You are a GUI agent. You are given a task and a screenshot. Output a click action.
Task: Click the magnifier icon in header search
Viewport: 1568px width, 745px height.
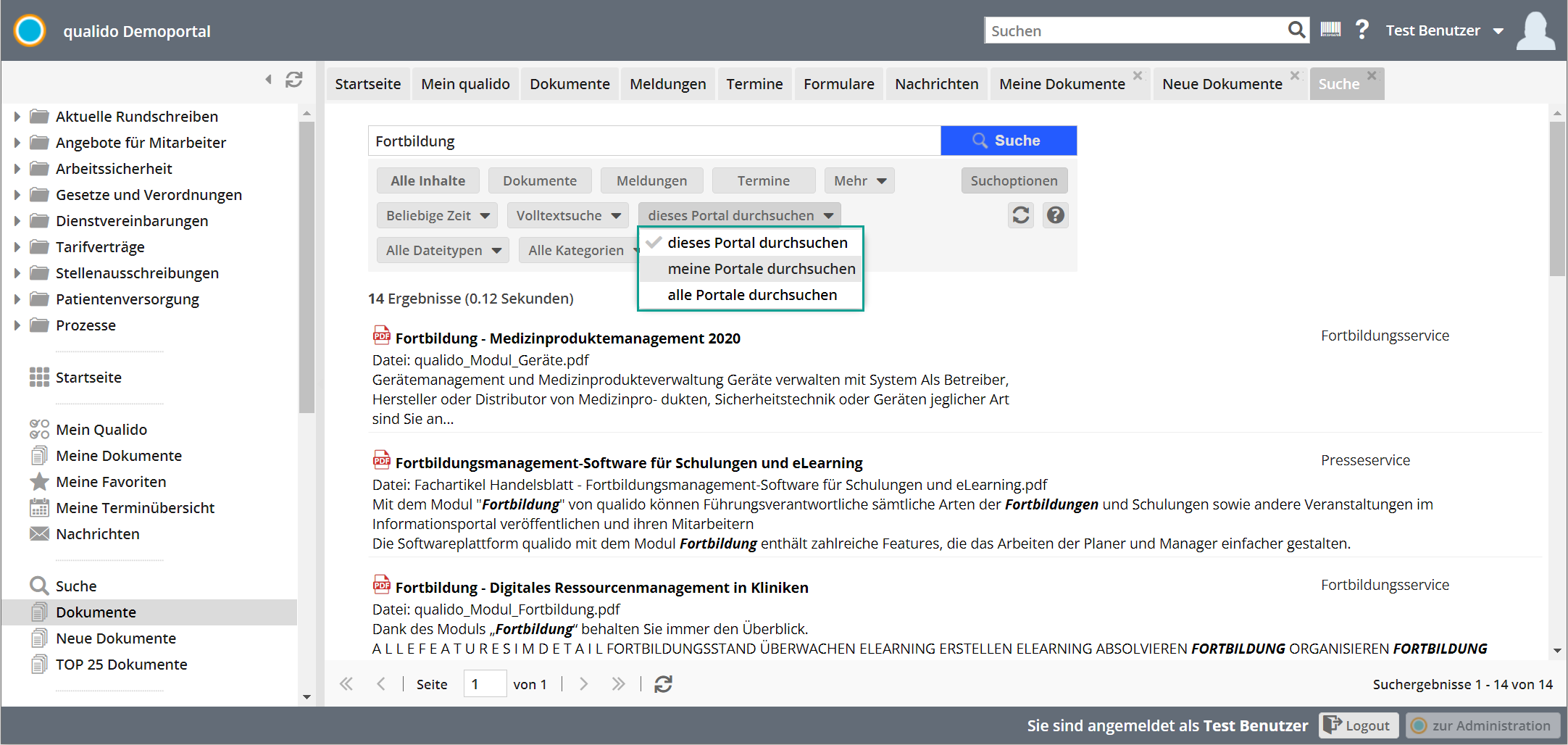coord(1296,30)
